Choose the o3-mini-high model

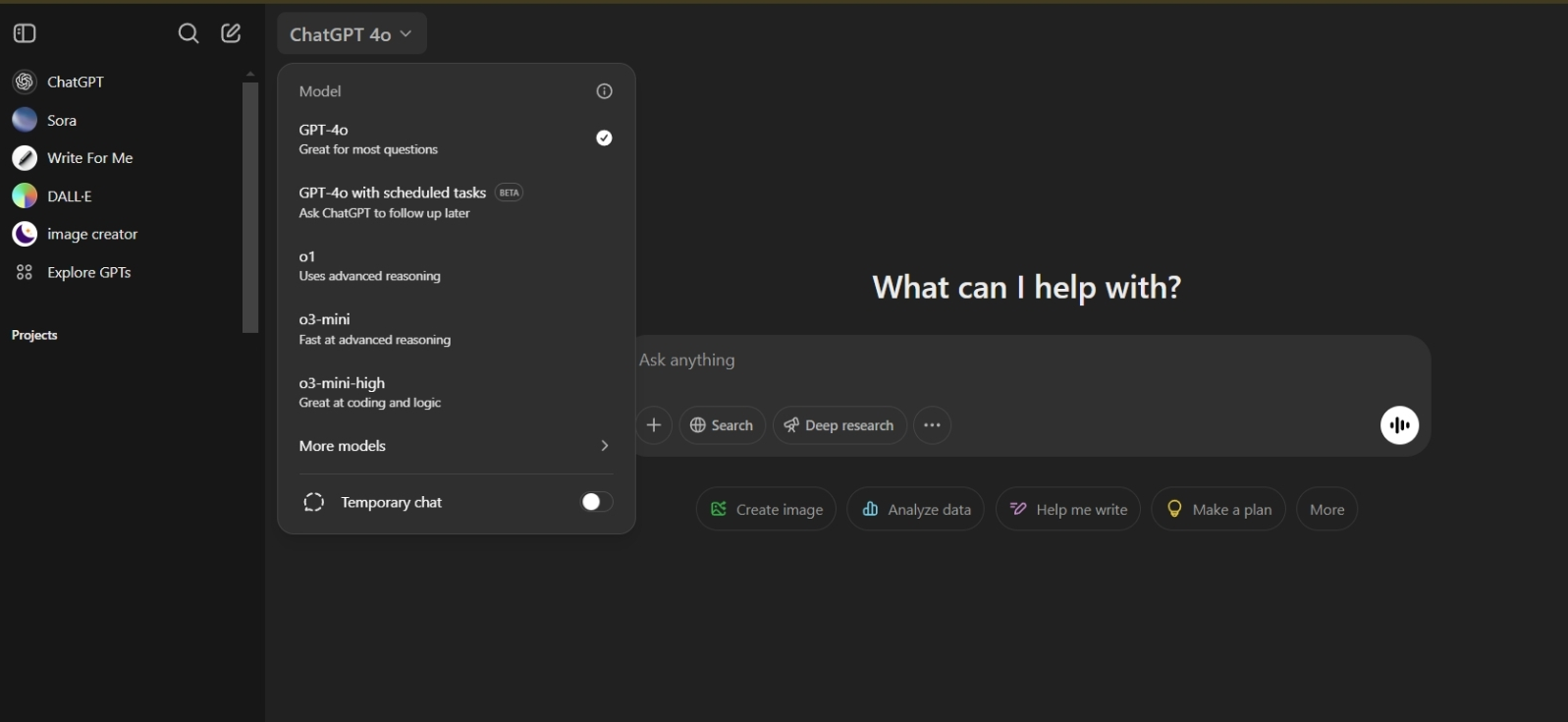pyautogui.click(x=457, y=392)
